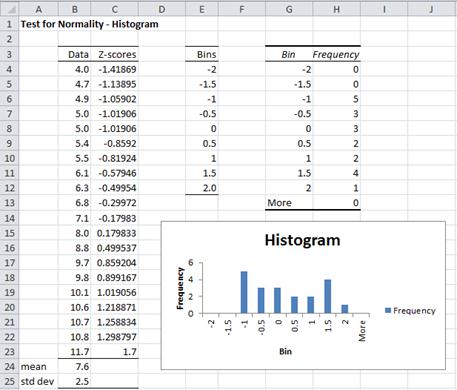Select the histogram bar at bin 1.5

[x=328, y=297]
